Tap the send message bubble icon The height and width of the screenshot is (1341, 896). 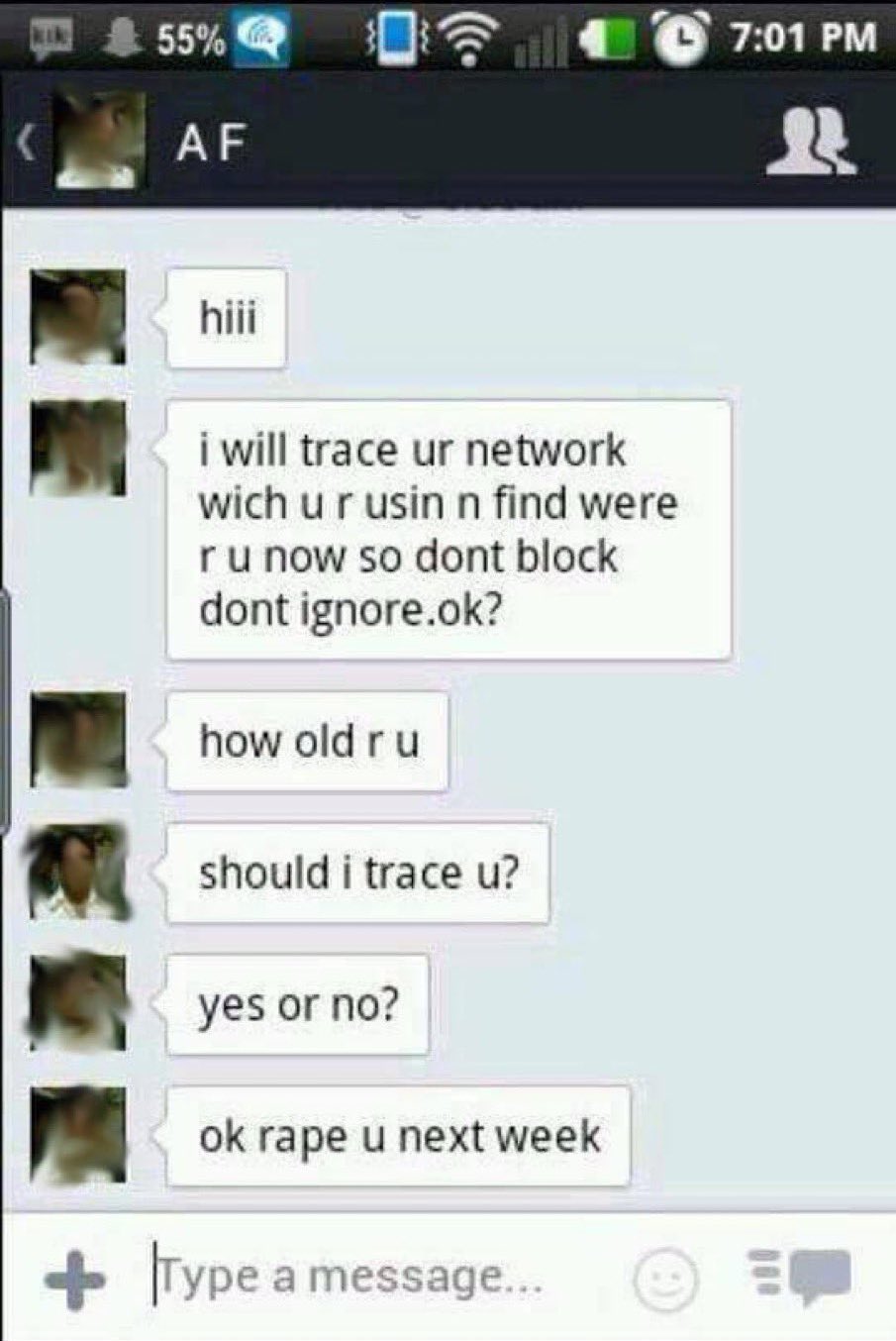click(x=800, y=1277)
